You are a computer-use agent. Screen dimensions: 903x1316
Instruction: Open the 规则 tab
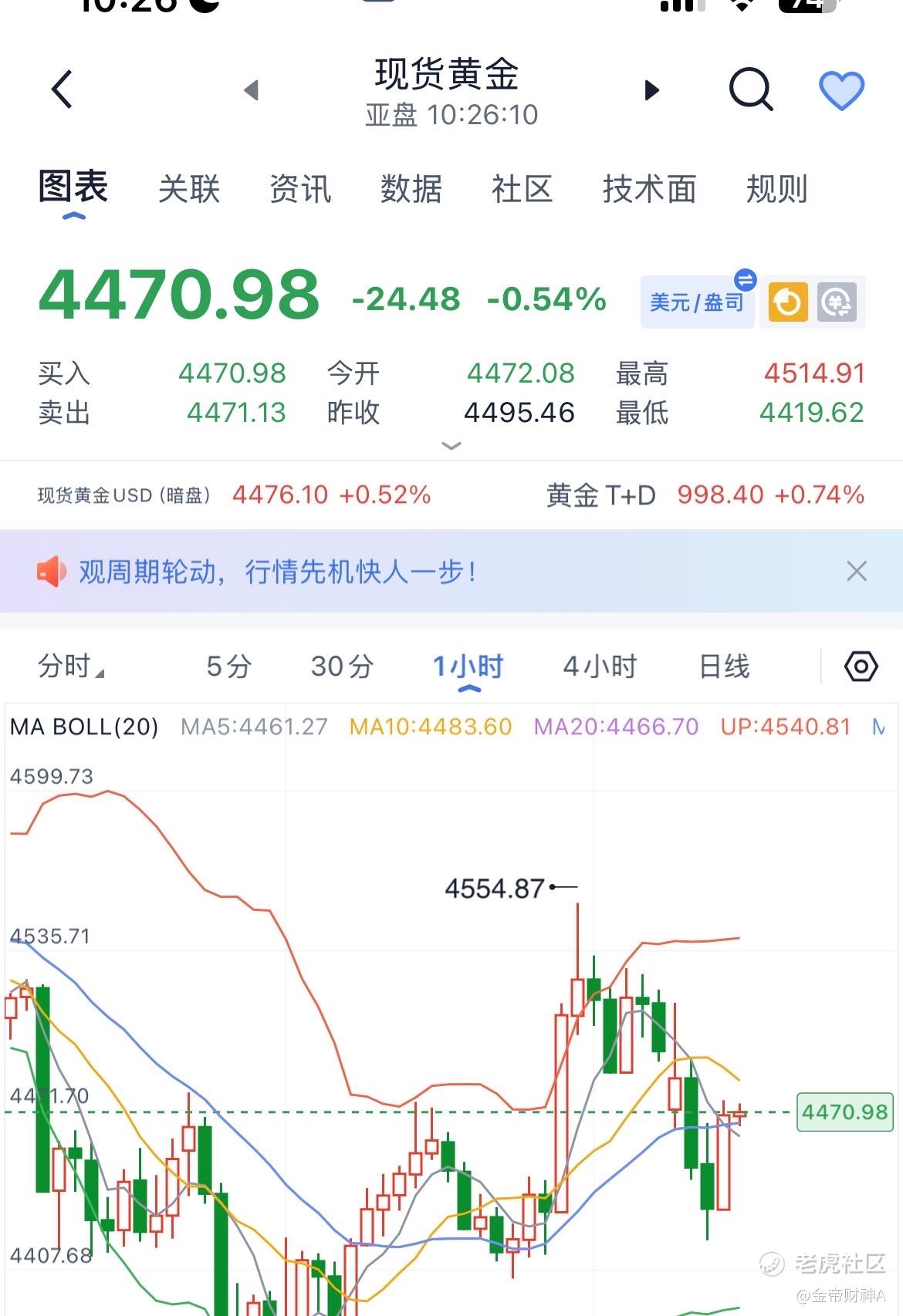point(777,189)
